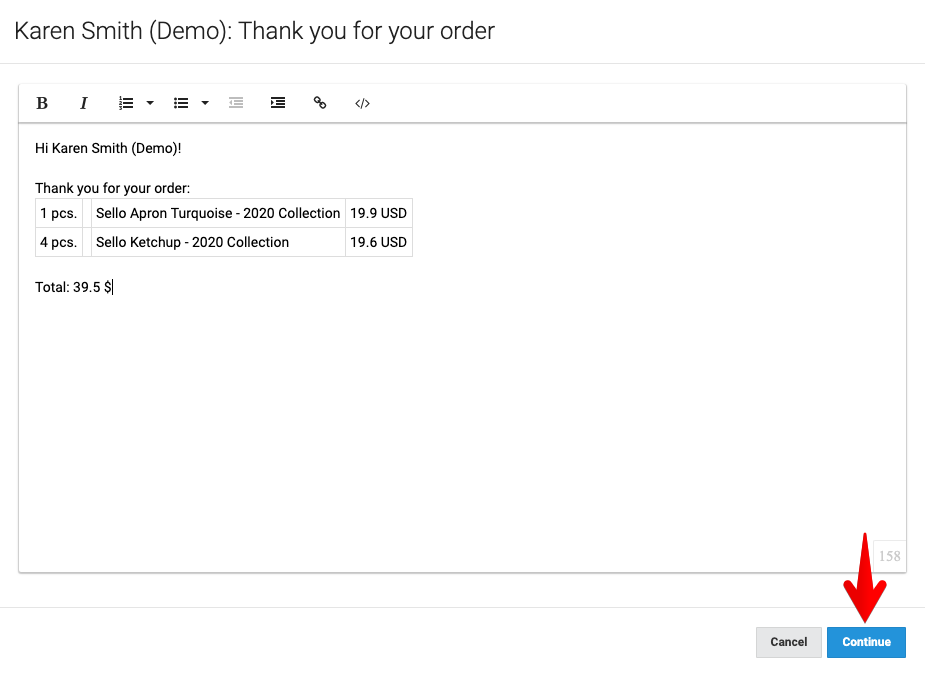Click the '19.9 USD' price cell

pos(379,213)
